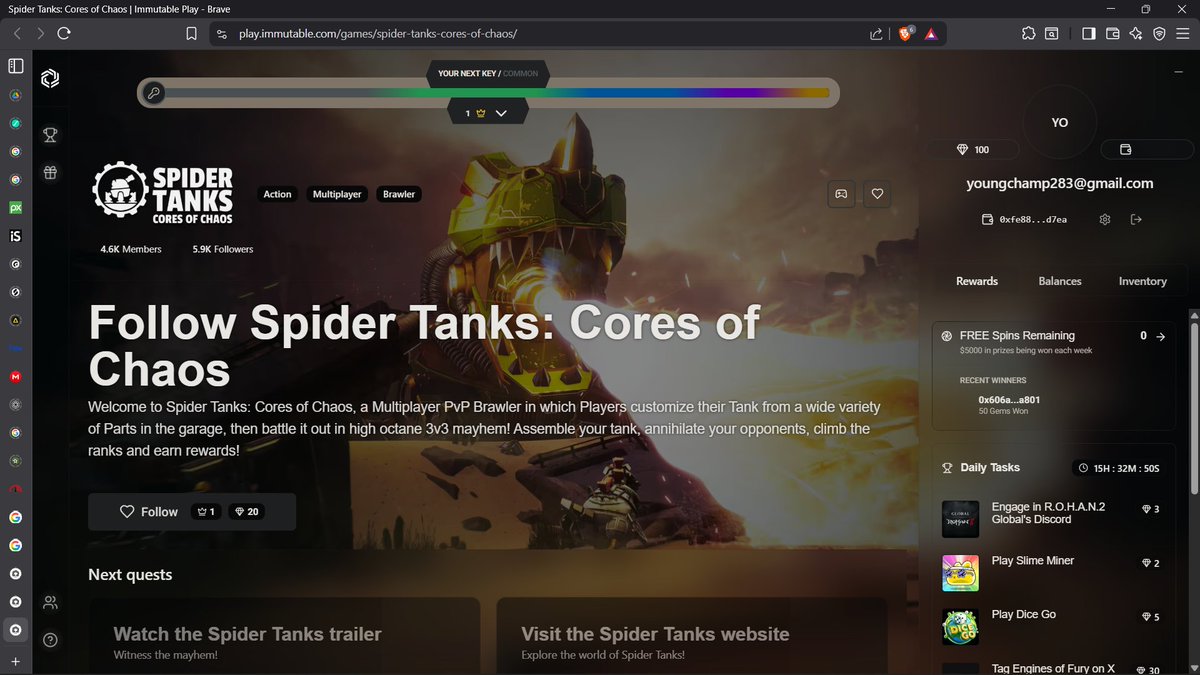Screen dimensions: 1200x675
Task: Open the gift rewards icon in sidebar
Action: pos(50,172)
